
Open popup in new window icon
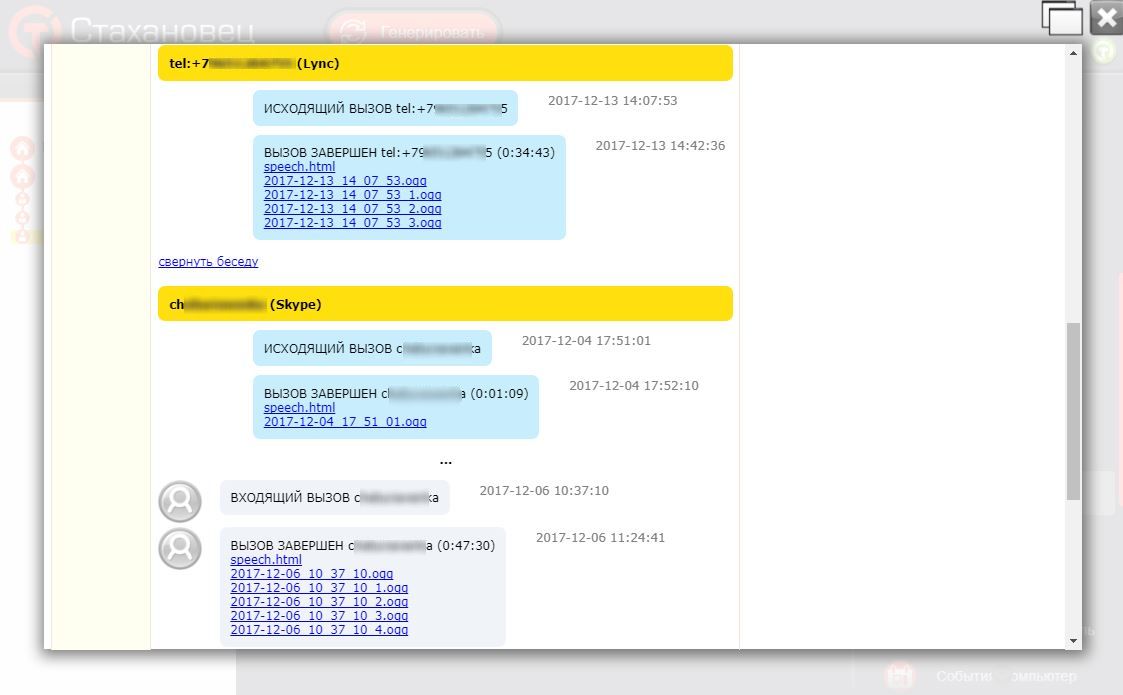1062,18
